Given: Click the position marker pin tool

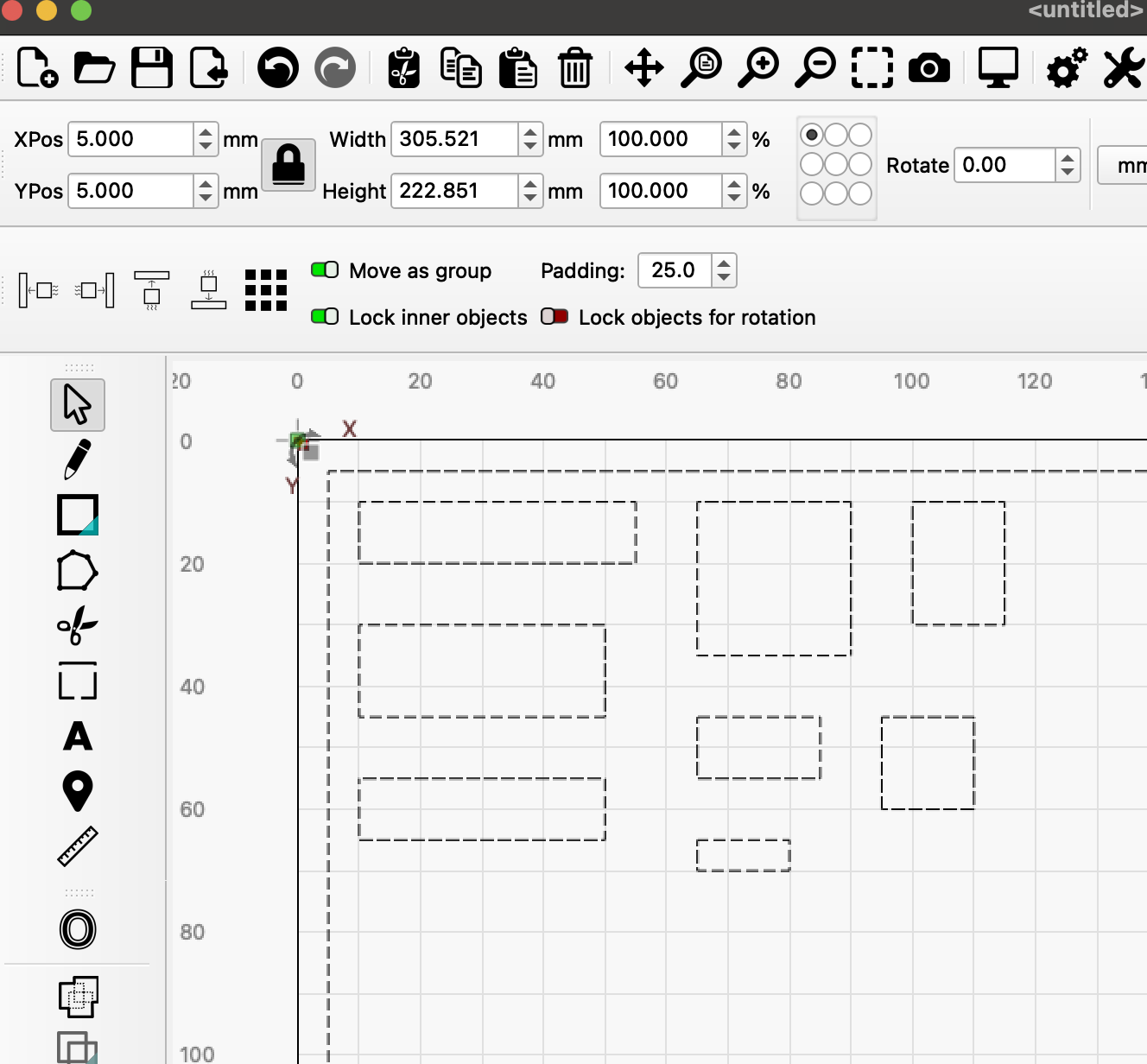Looking at the screenshot, I should [x=77, y=790].
